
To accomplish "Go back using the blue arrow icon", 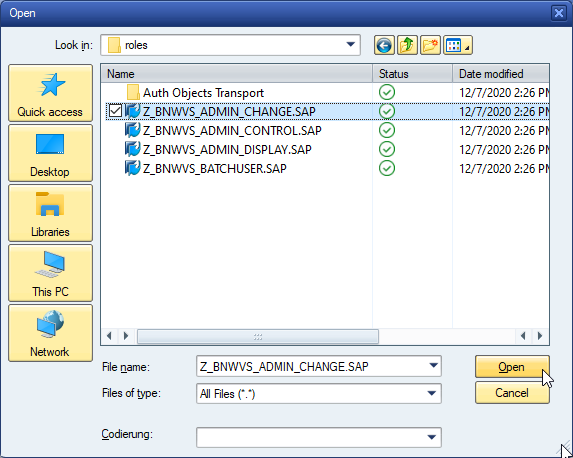I will pos(384,45).
